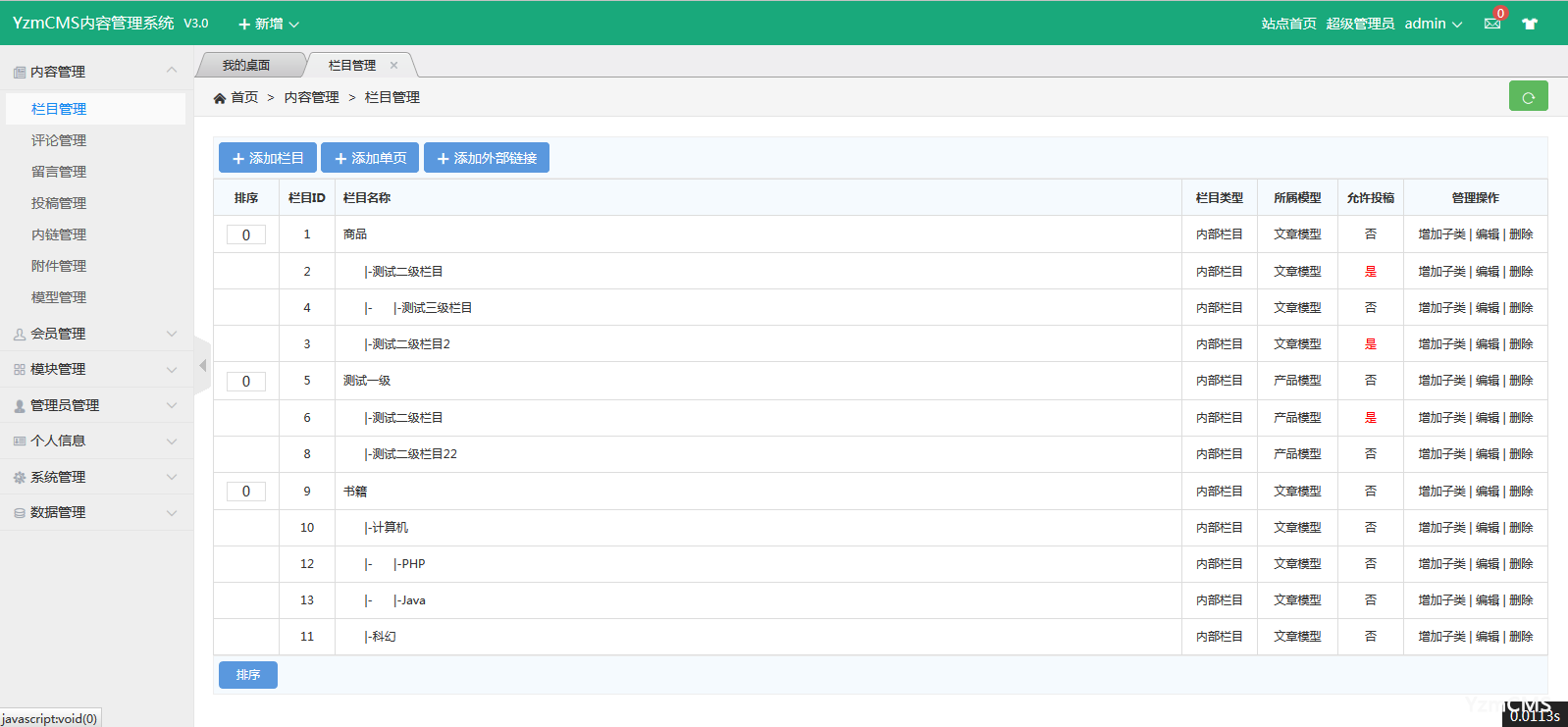Click the home icon in breadcrumb
The height and width of the screenshot is (727, 1568).
(220, 98)
